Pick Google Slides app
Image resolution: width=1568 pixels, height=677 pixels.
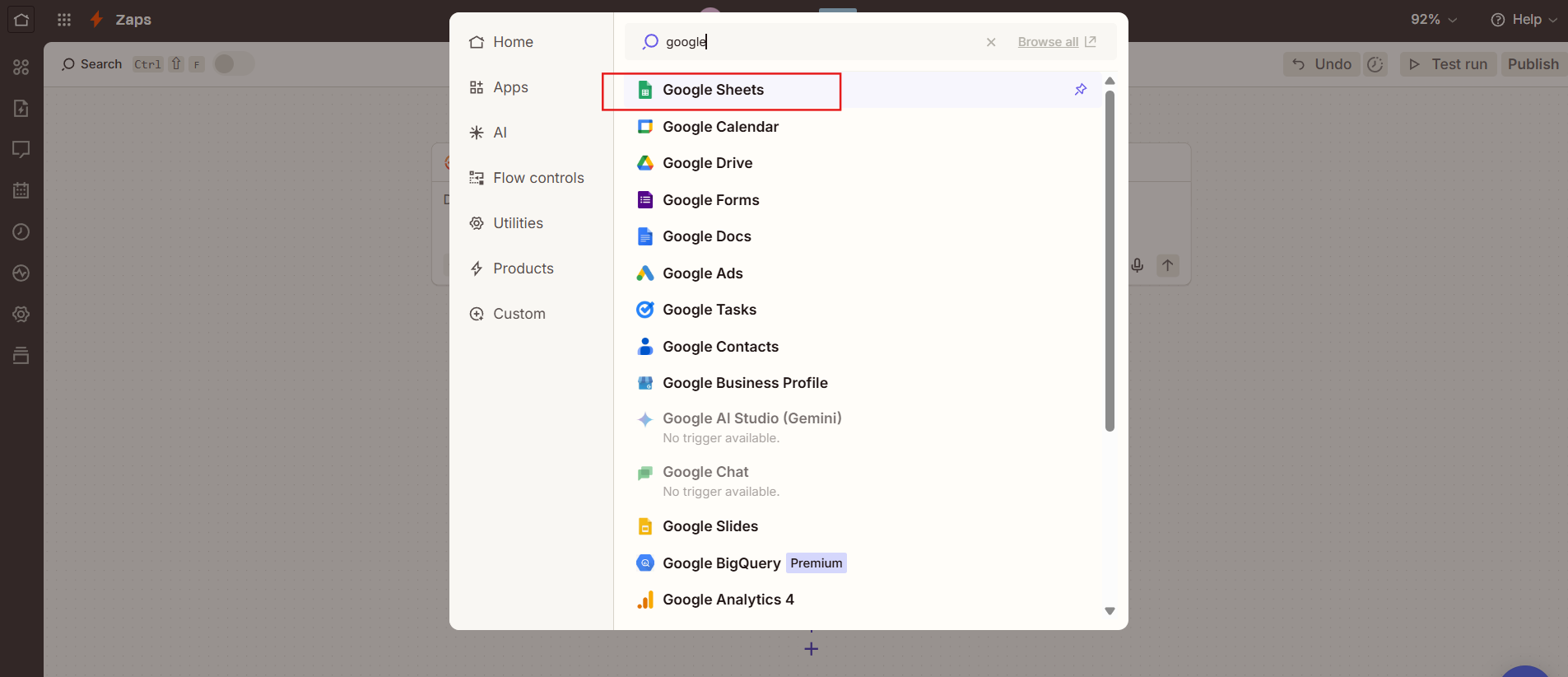tap(862, 526)
